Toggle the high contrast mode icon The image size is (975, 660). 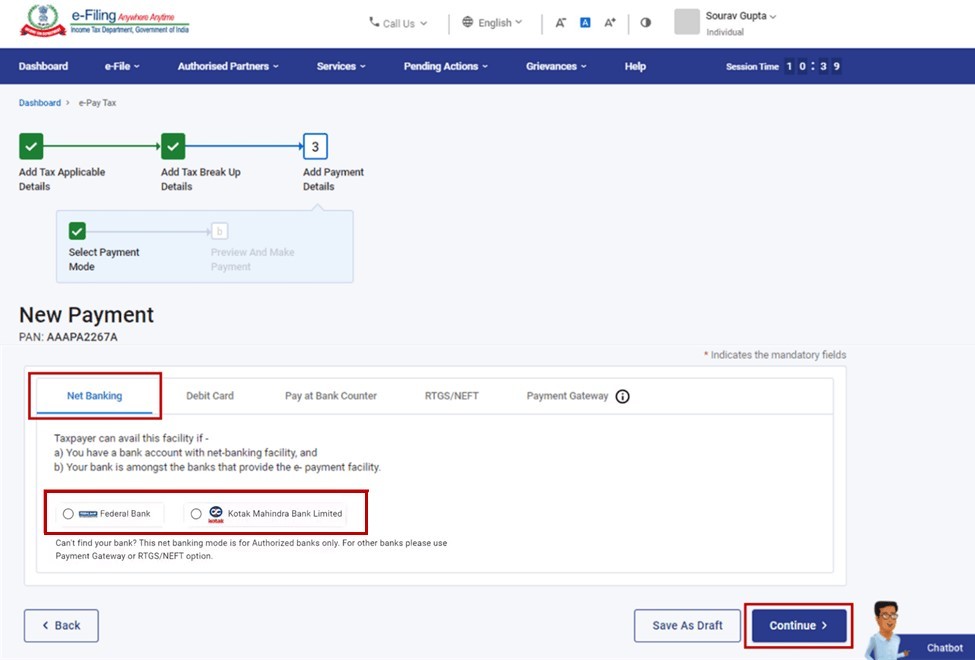[x=645, y=23]
